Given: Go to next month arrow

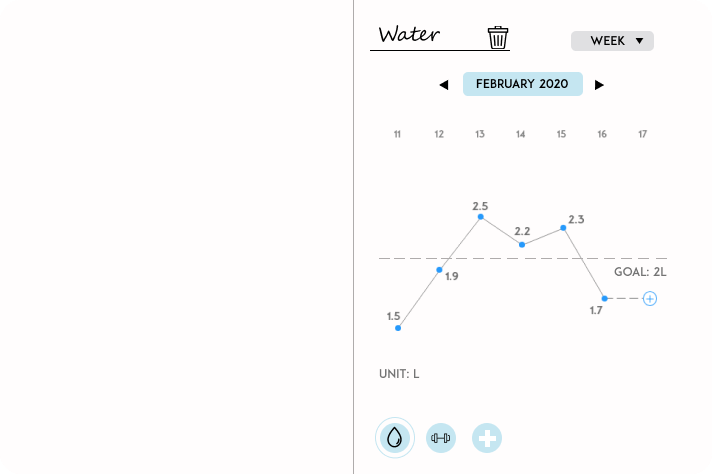Looking at the screenshot, I should coord(599,85).
